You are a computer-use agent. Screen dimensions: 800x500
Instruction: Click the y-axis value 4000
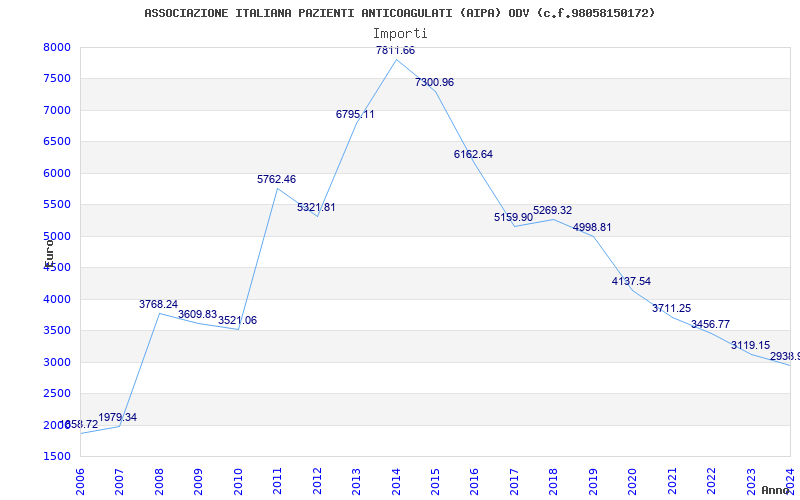(x=57, y=299)
